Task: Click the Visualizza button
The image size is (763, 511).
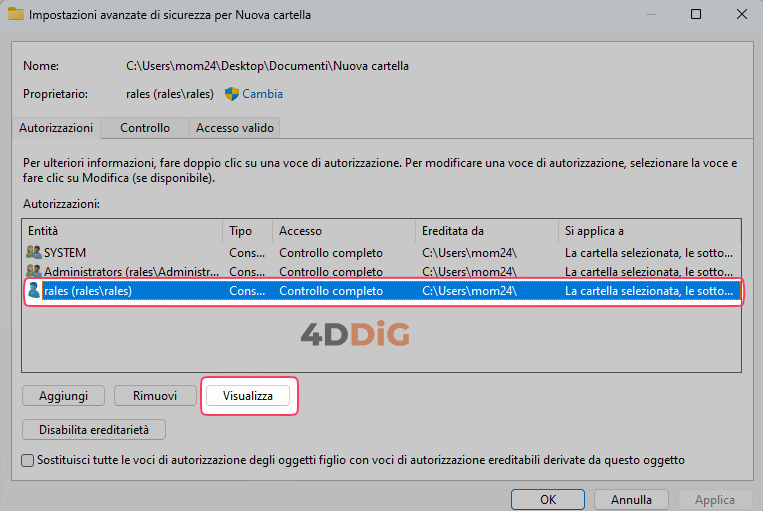Action: click(248, 396)
